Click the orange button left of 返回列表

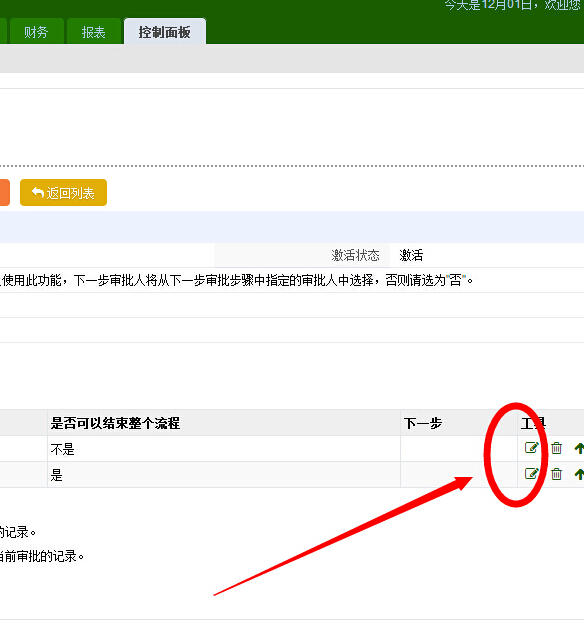[x=4, y=193]
